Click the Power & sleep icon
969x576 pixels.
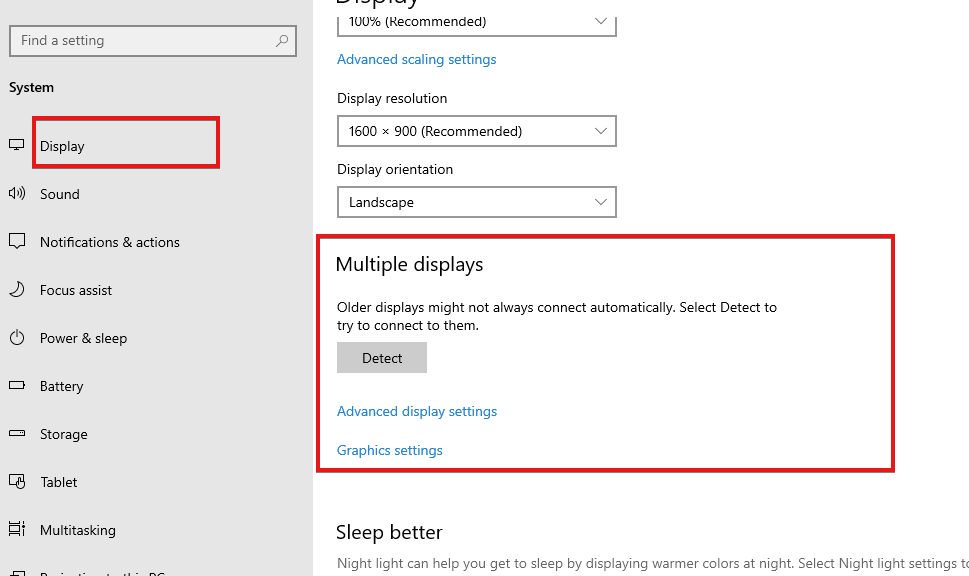pos(16,338)
